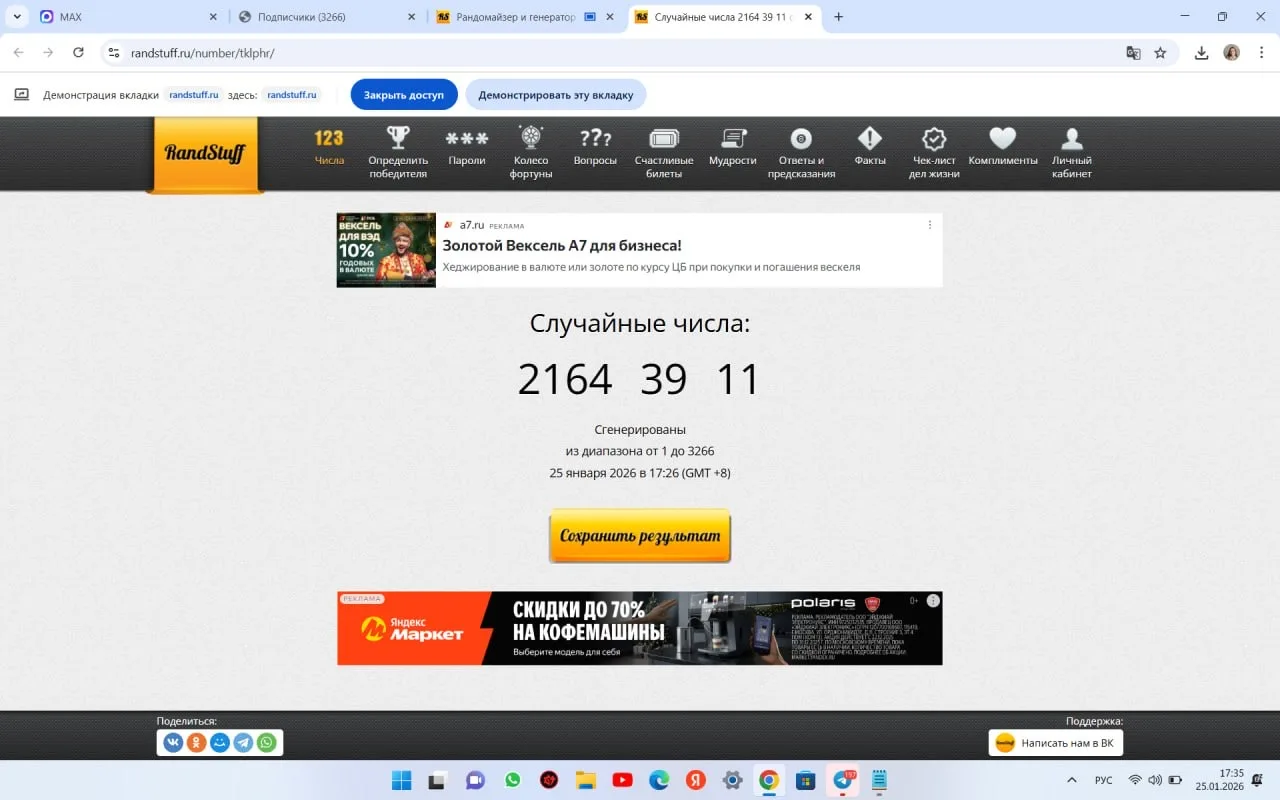1280x800 pixels.
Task: Click the Закрыть доступ button
Action: pos(403,95)
